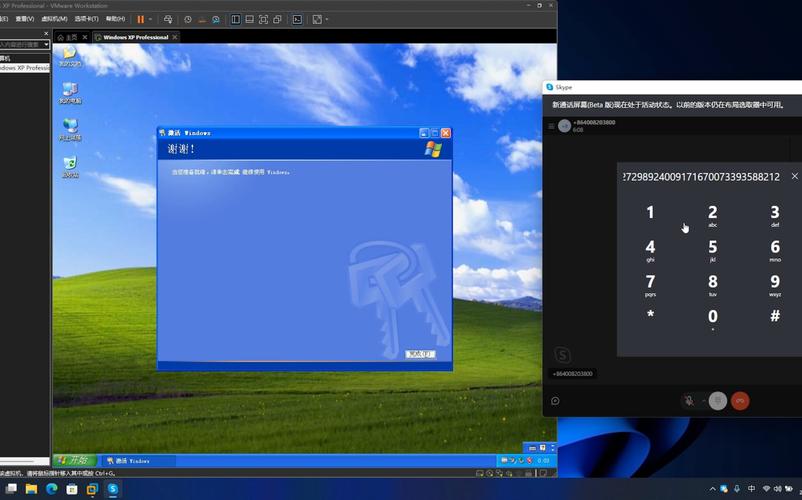
Task: Click the XP language bar keyboard icon
Action: 532,448
